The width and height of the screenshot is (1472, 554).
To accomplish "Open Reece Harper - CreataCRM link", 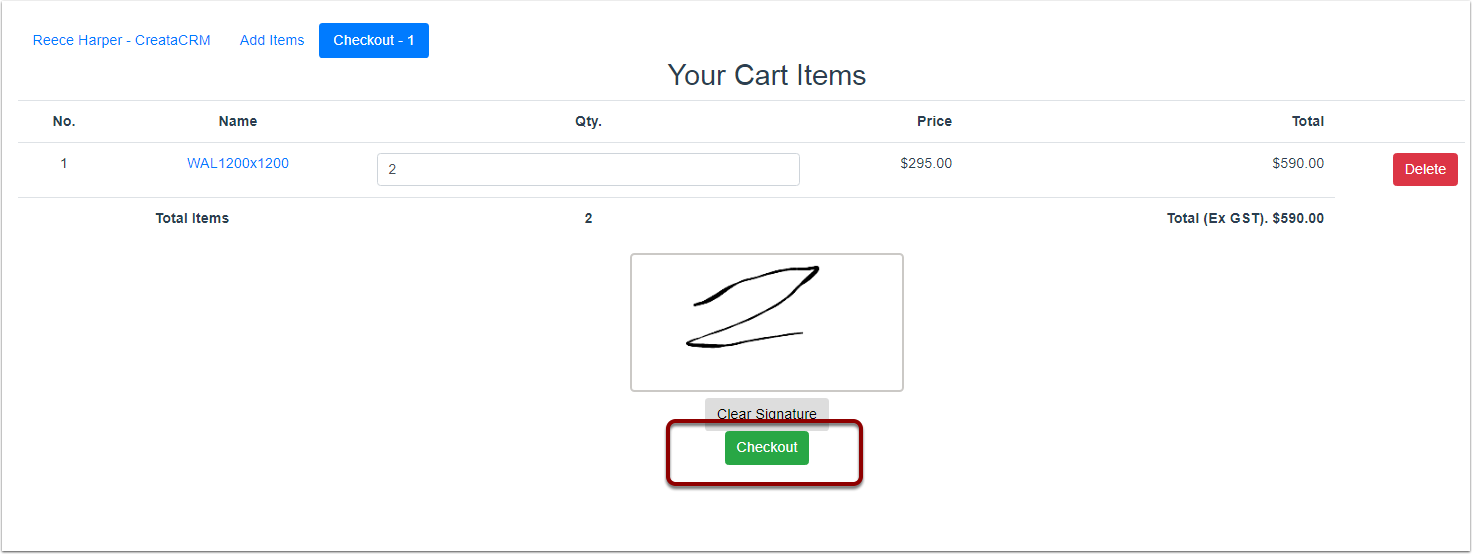I will 122,40.
